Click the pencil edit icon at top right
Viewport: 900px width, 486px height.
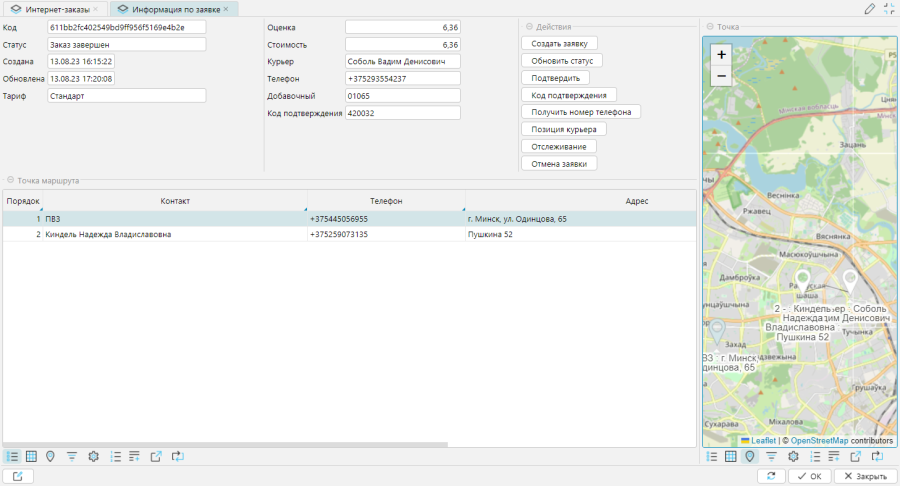(870, 9)
